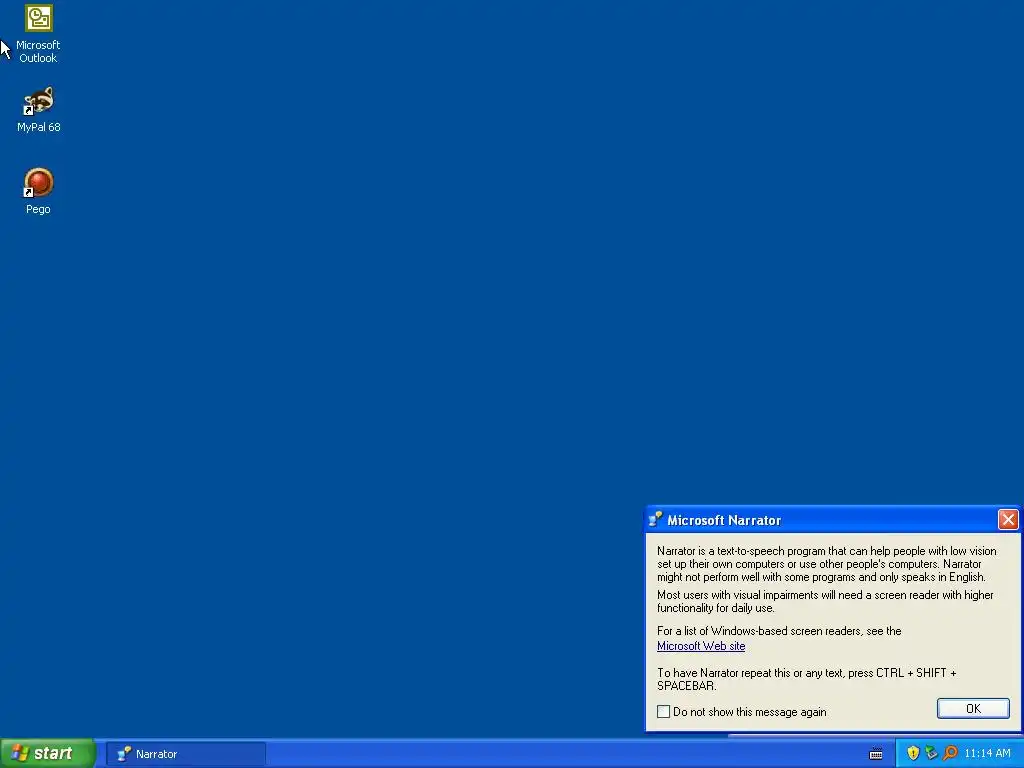Select the Microsoft Outlook desktop icon
1024x768 pixels.
39,19
